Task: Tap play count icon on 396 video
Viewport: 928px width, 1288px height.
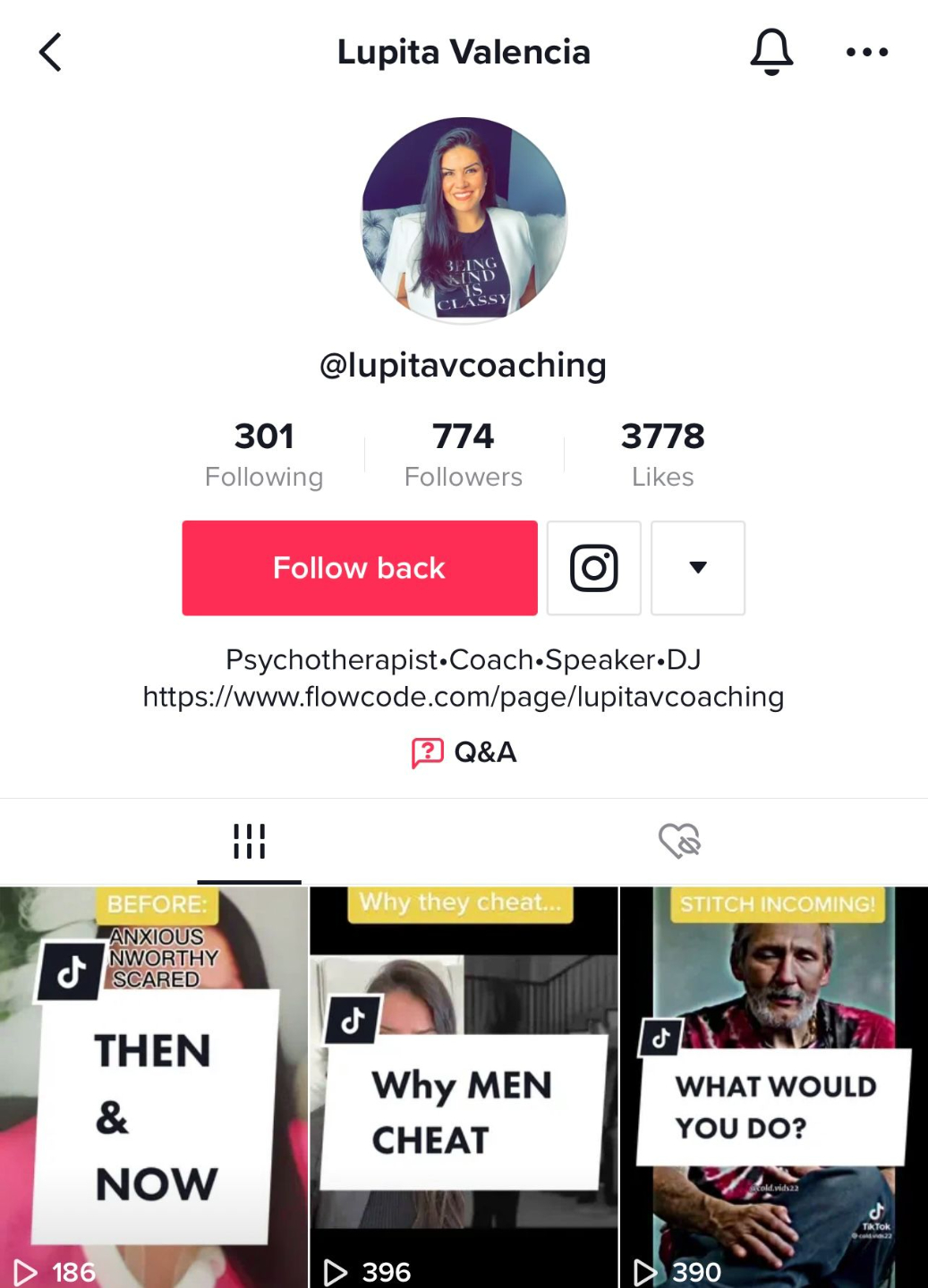Action: pos(335,1272)
